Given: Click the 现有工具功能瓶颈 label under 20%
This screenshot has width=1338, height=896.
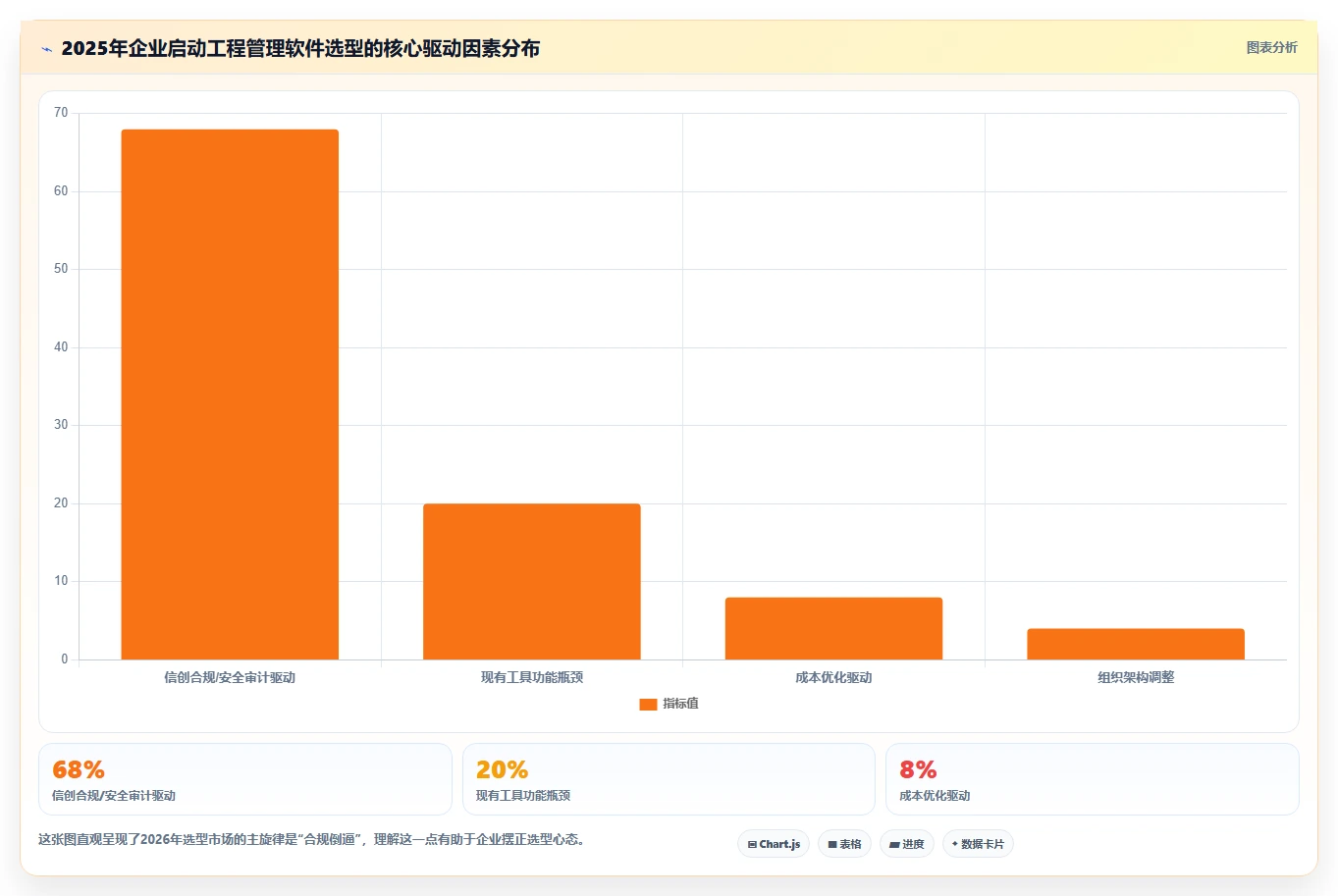Looking at the screenshot, I should click(x=523, y=796).
